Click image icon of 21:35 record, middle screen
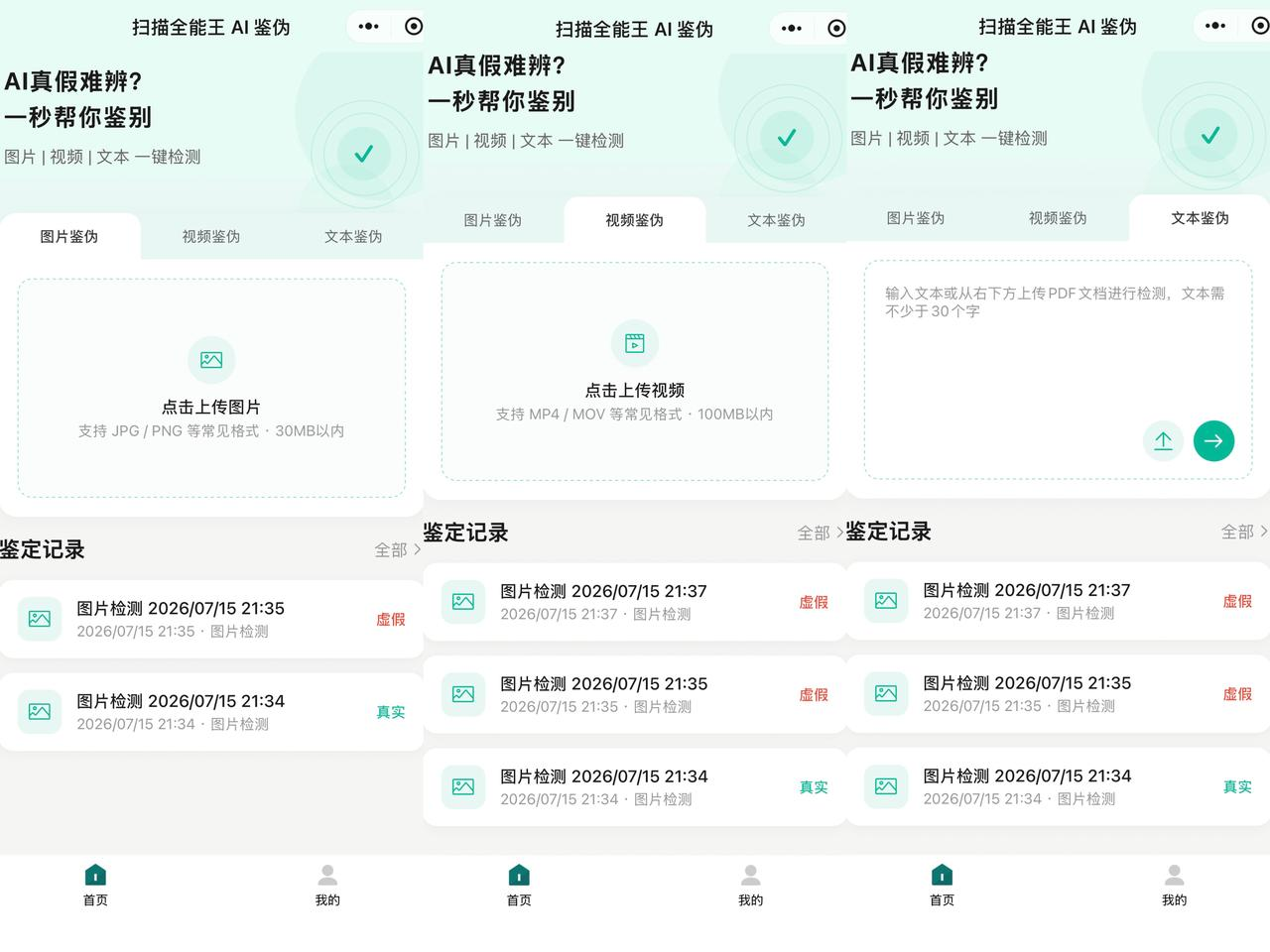This screenshot has width=1270, height=952. point(463,694)
